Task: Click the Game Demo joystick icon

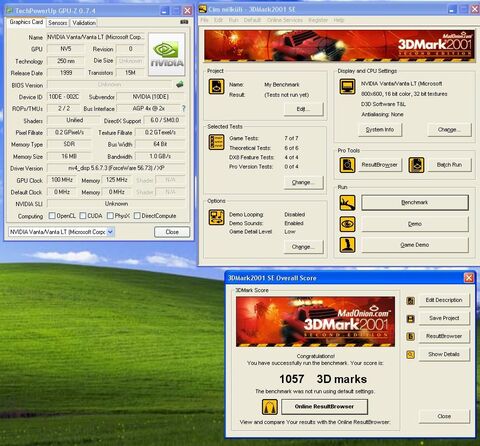Action: point(347,245)
